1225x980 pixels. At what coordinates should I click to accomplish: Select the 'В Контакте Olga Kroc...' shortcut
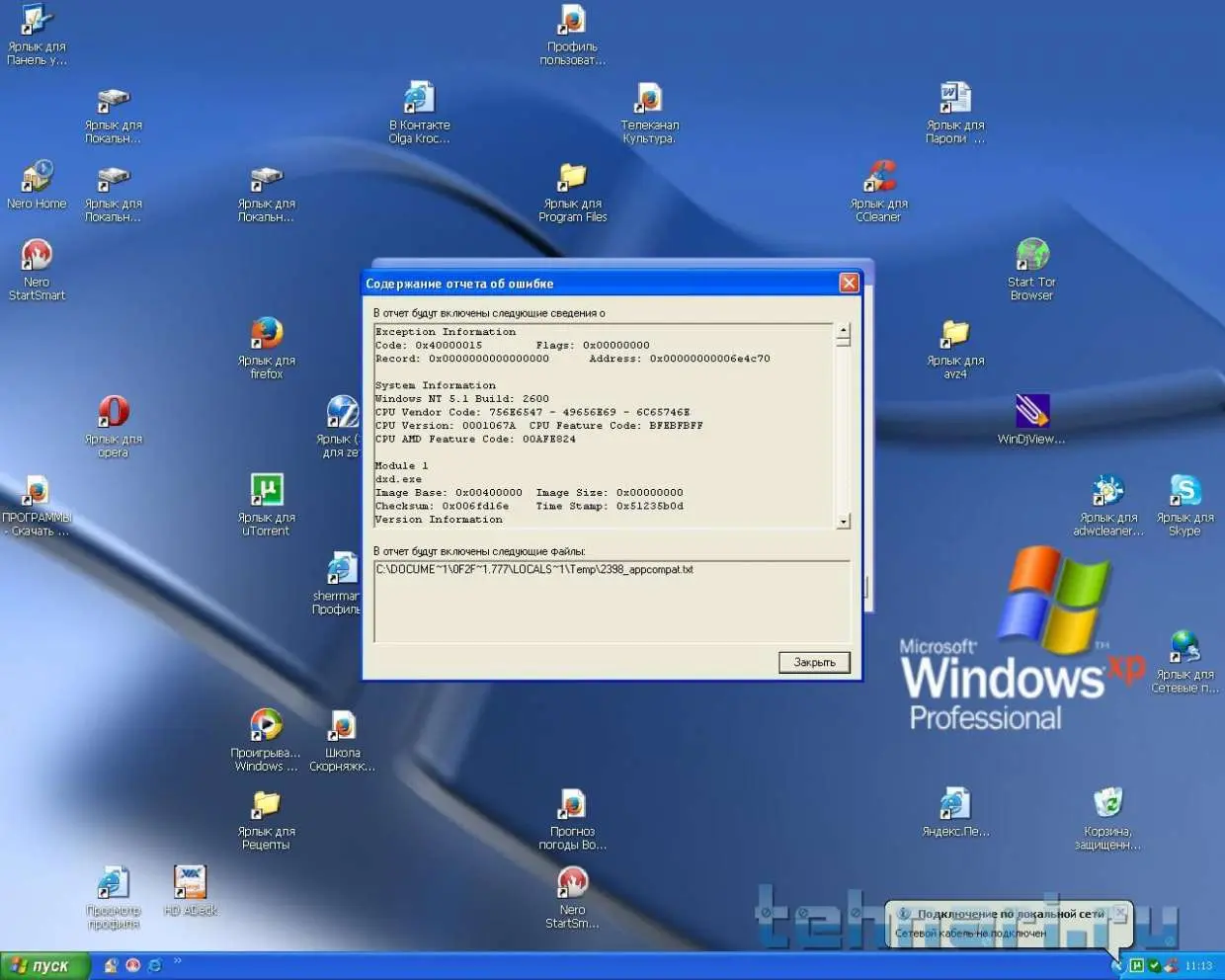pos(419,114)
